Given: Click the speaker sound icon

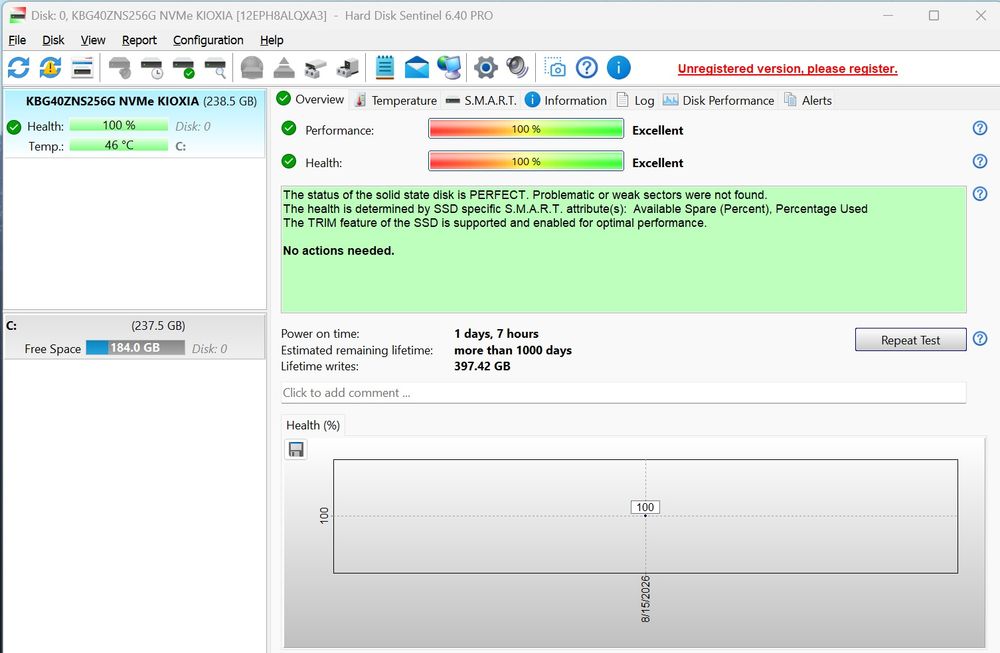Looking at the screenshot, I should [517, 68].
